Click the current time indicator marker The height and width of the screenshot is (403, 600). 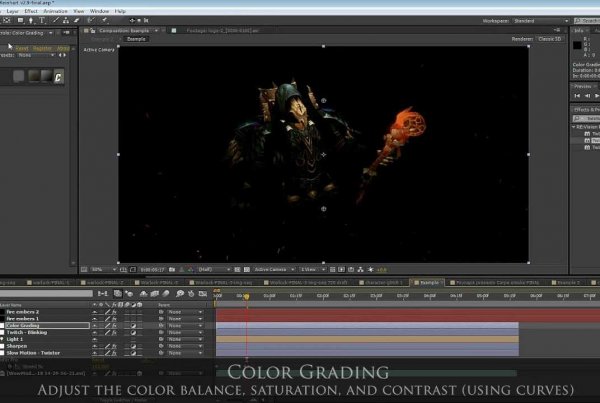point(247,296)
